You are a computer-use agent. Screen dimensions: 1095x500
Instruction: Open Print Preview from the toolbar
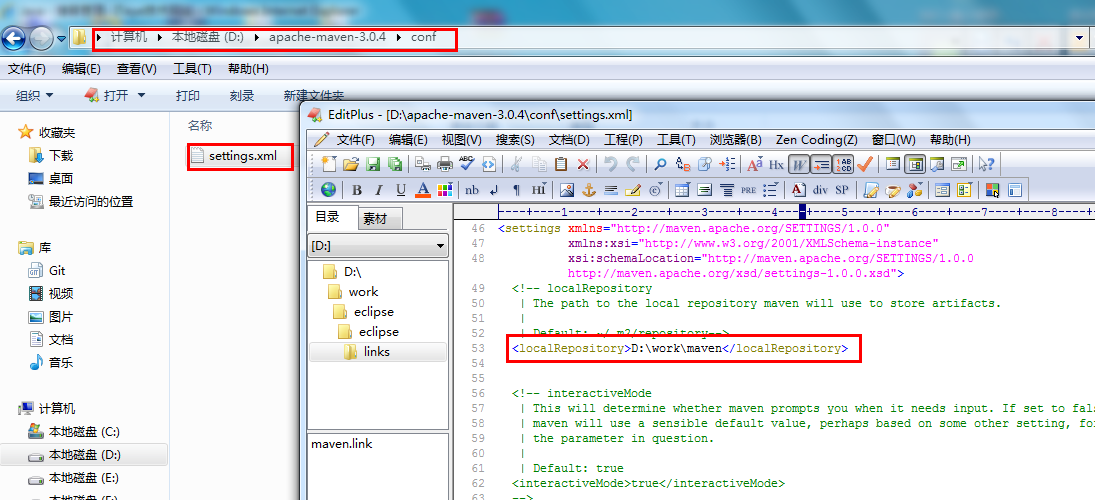click(x=422, y=164)
